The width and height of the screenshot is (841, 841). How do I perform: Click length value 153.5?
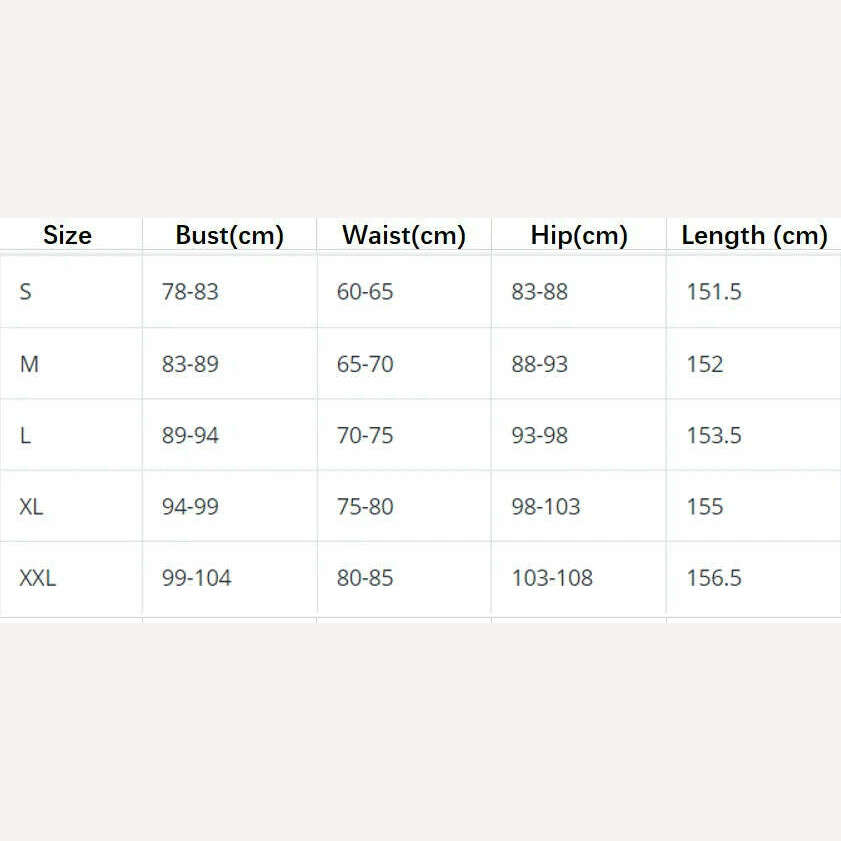pyautogui.click(x=713, y=435)
